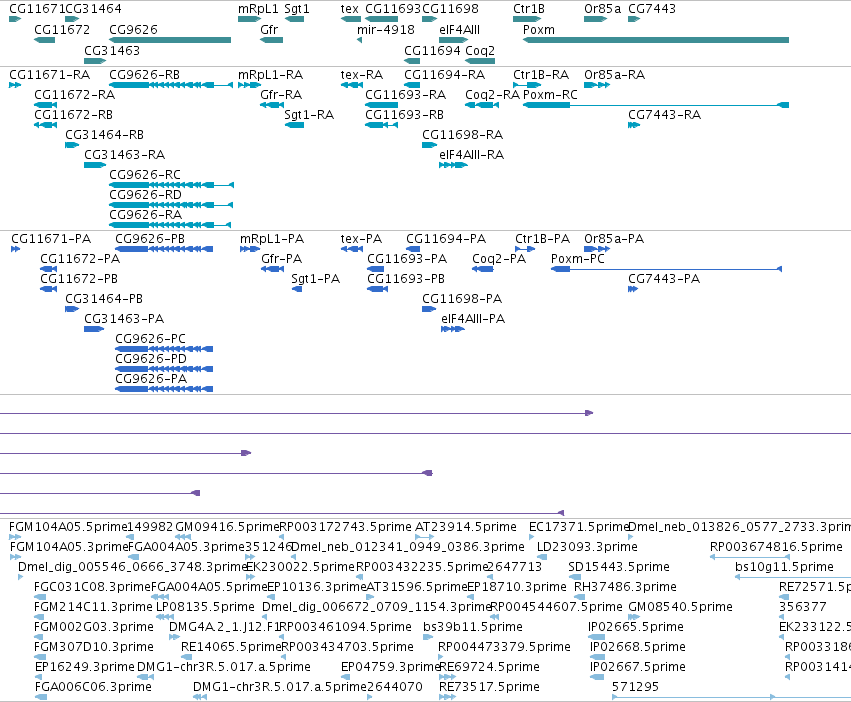The image size is (851, 702).
Task: Select the RE14065.5prime EST label
Action: tap(231, 647)
